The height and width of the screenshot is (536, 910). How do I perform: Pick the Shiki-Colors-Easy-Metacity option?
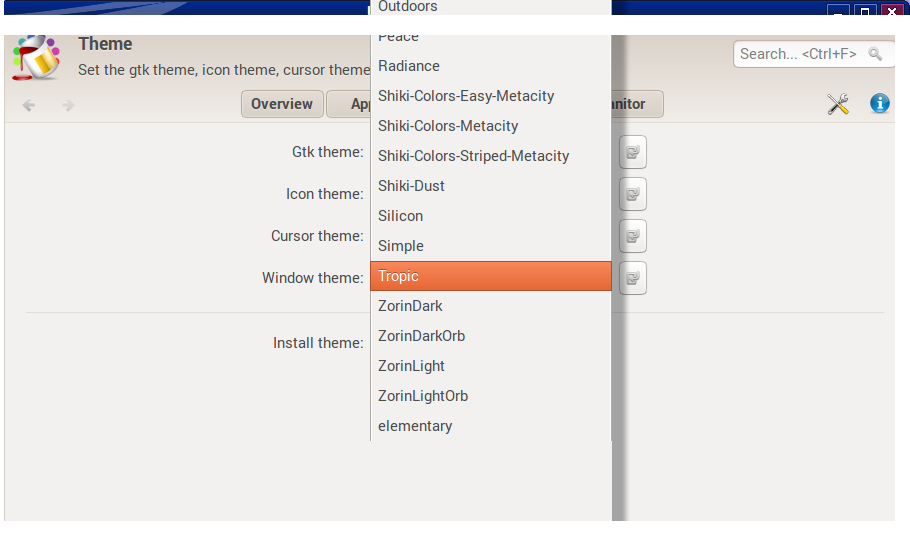[490, 96]
